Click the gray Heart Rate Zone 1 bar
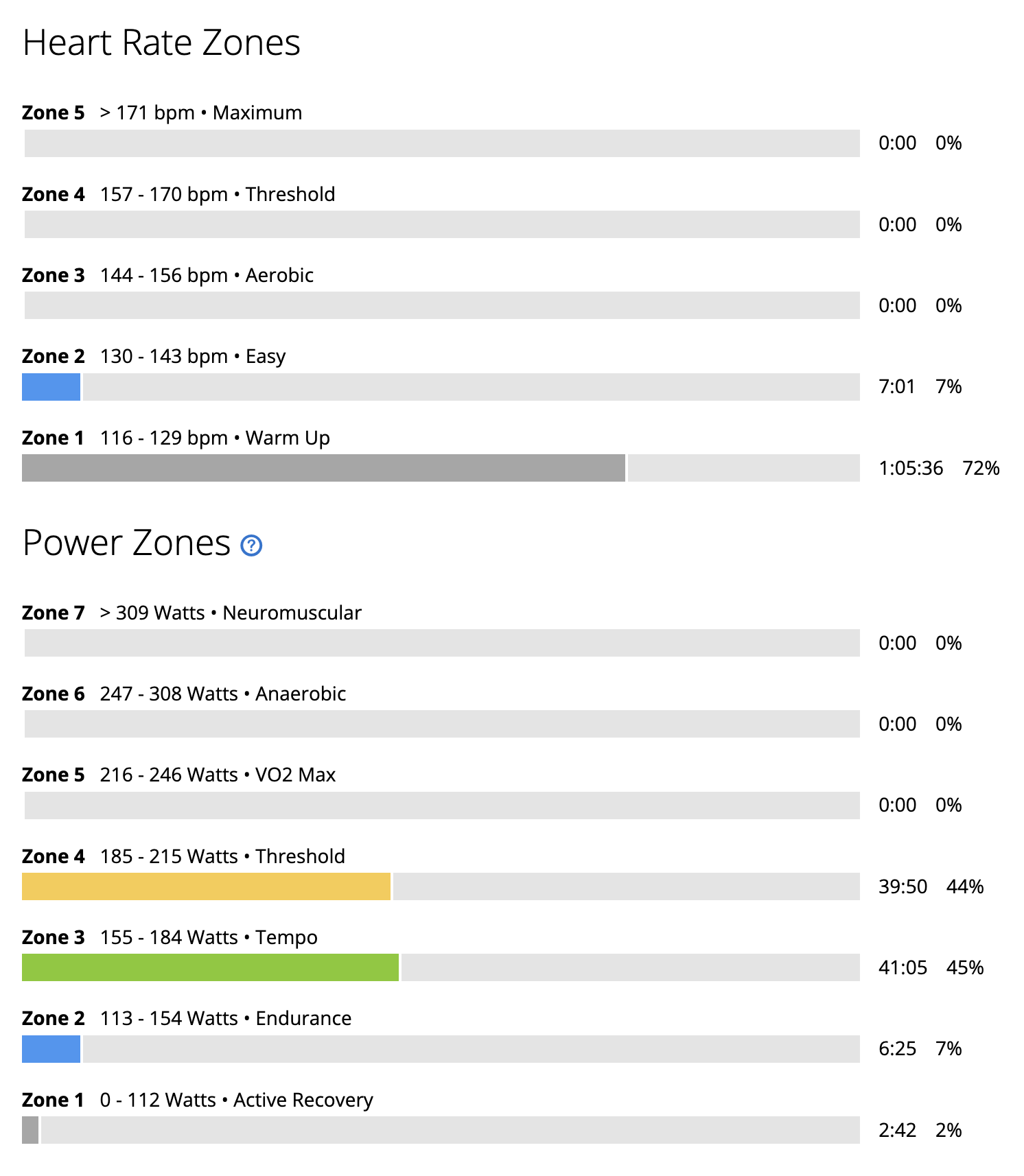The image size is (1024, 1176). pyautogui.click(x=323, y=468)
